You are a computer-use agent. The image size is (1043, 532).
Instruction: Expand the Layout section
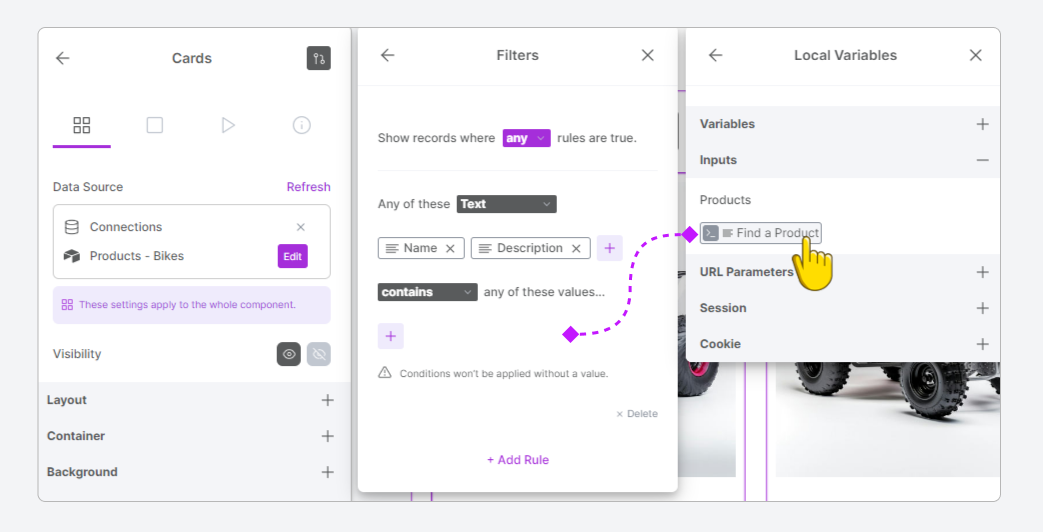[x=194, y=400]
